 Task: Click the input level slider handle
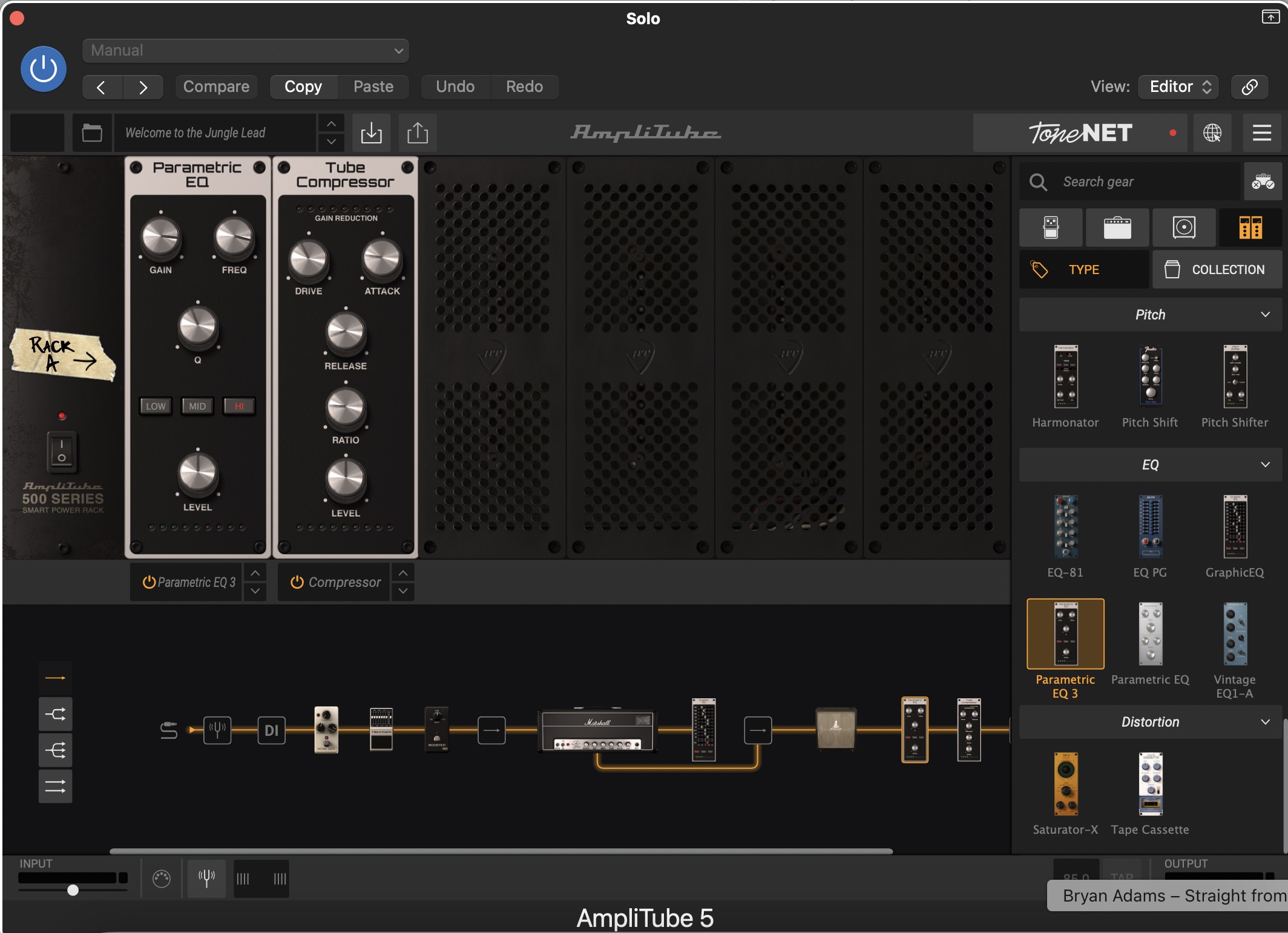coord(73,890)
